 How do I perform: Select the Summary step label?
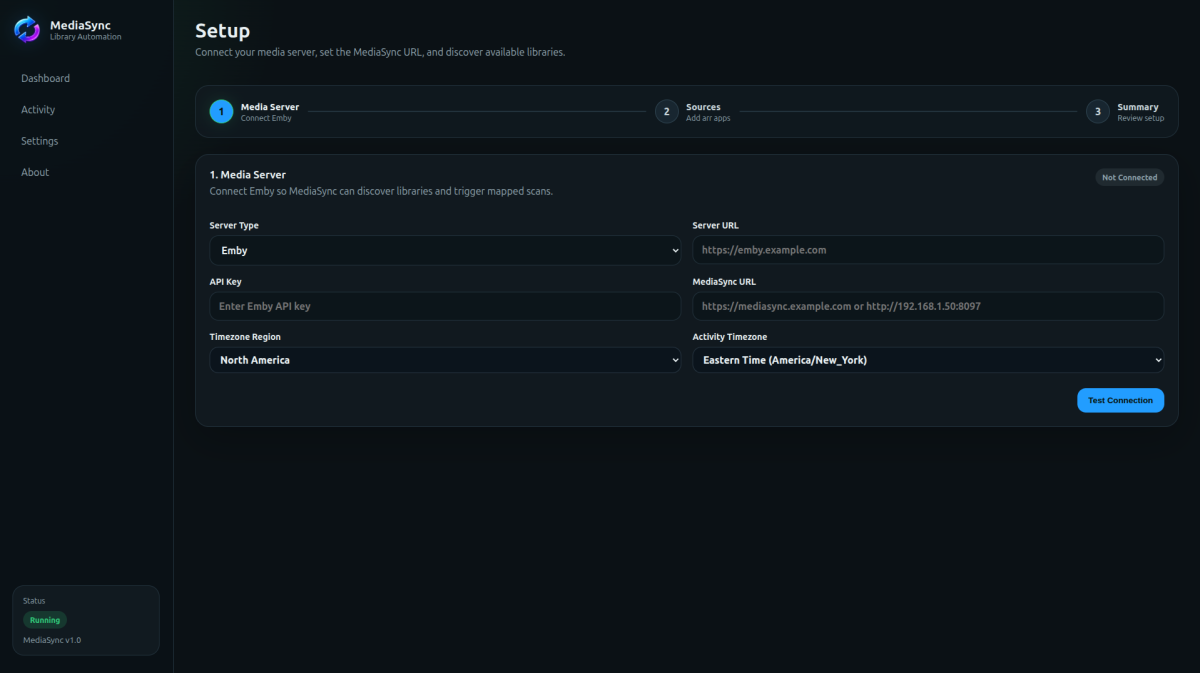1138,107
